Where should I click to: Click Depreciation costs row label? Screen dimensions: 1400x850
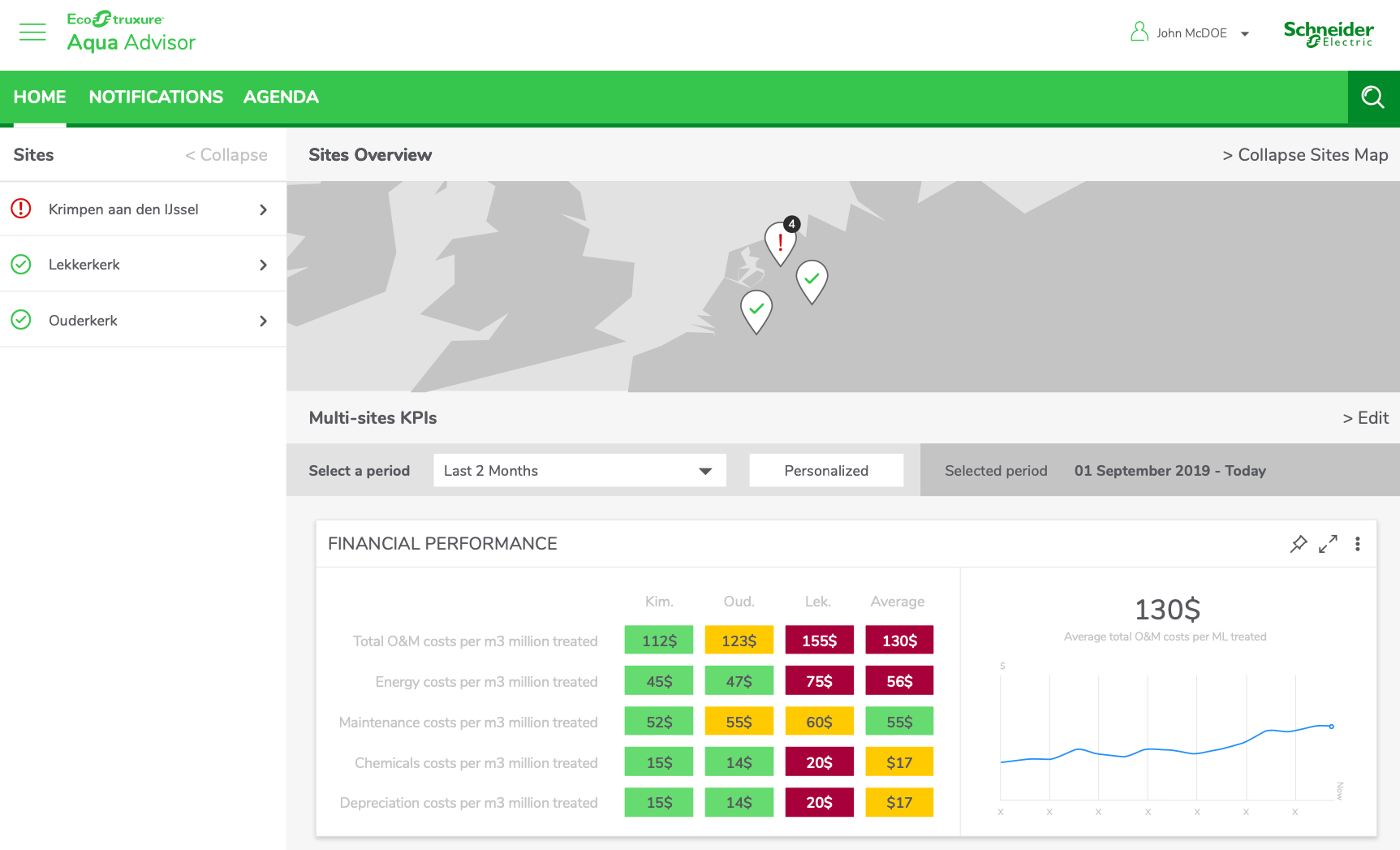tap(468, 803)
